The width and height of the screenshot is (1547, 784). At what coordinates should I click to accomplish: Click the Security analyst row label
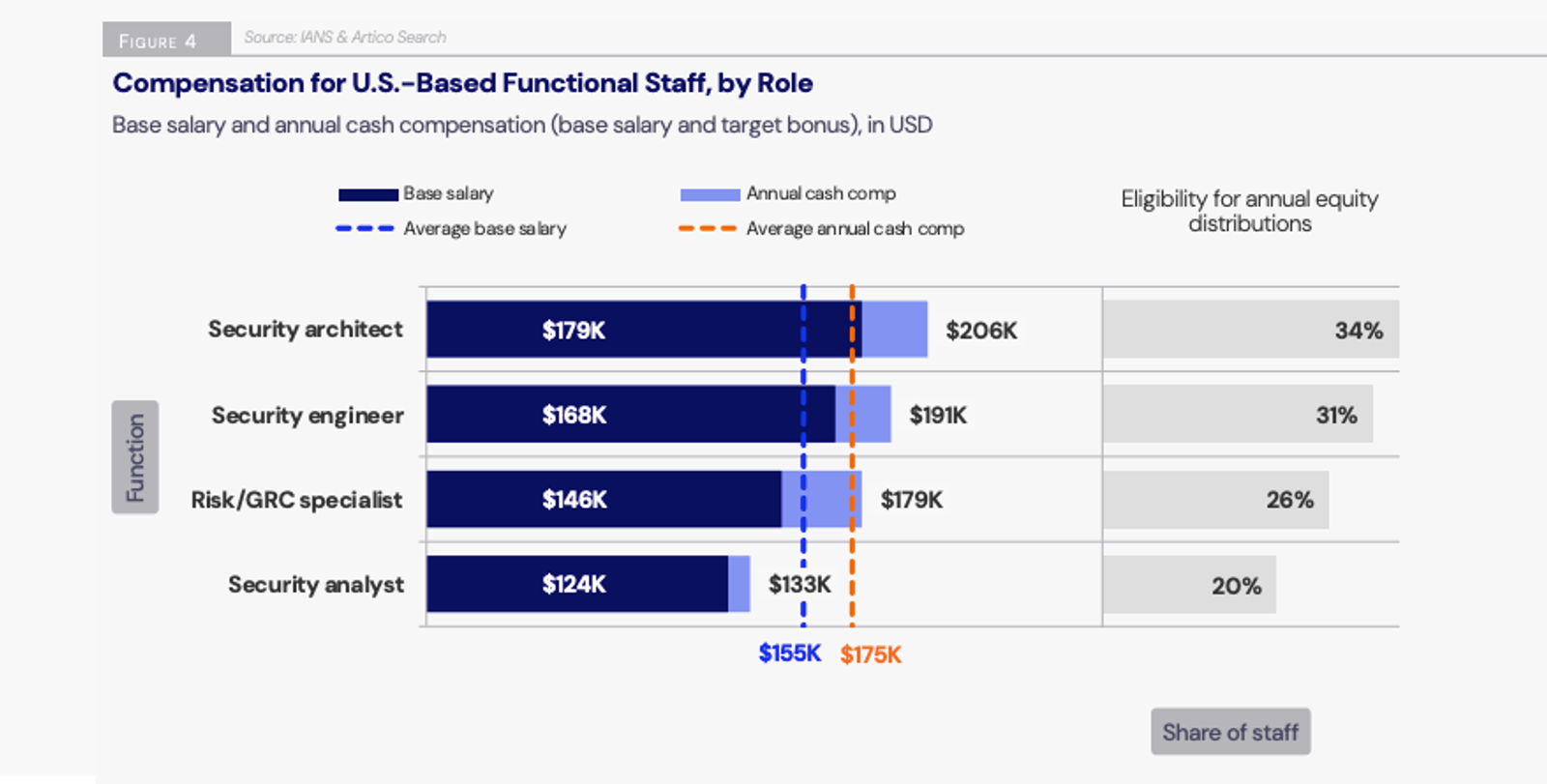click(316, 585)
